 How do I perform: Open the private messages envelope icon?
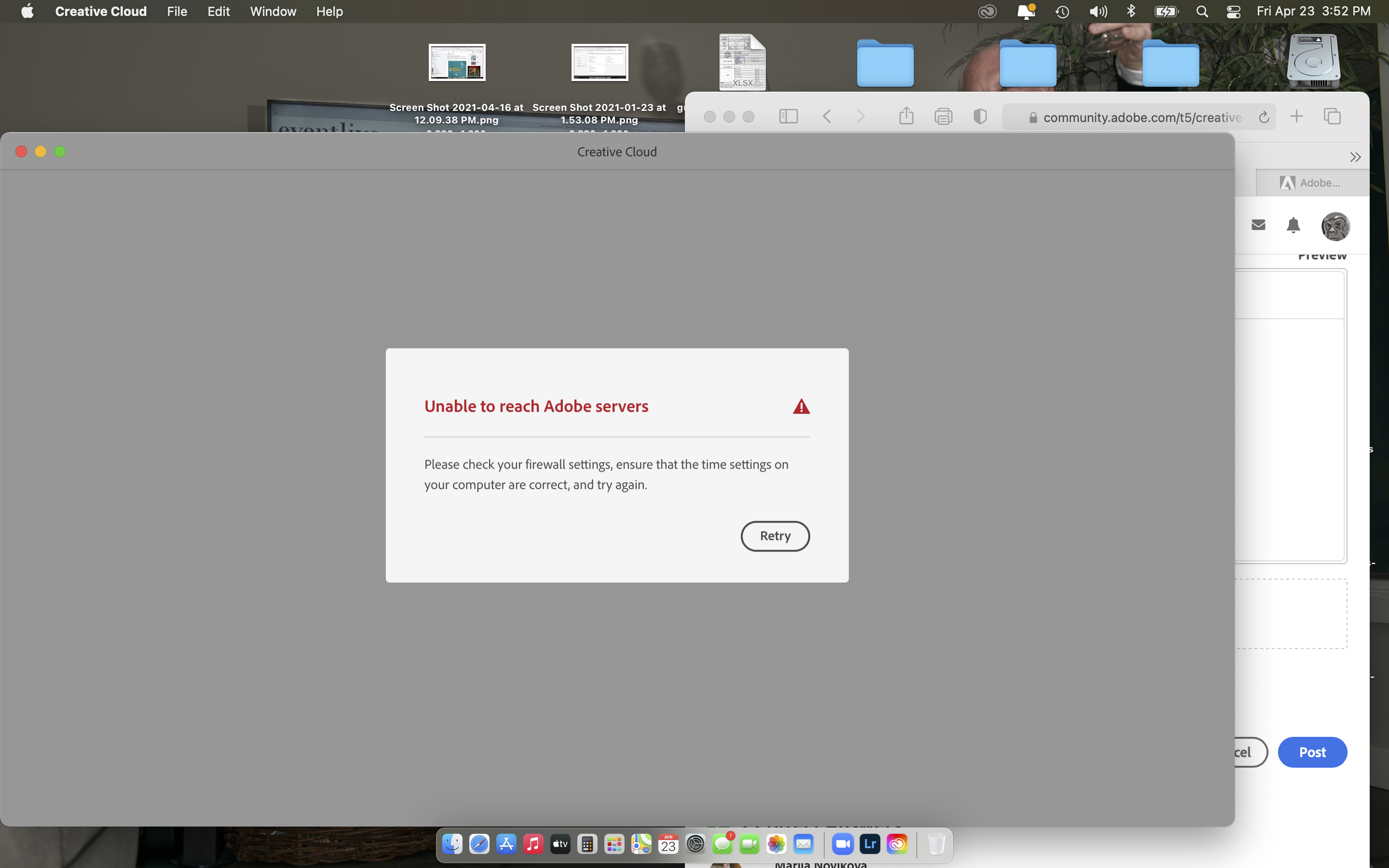pyautogui.click(x=1258, y=225)
